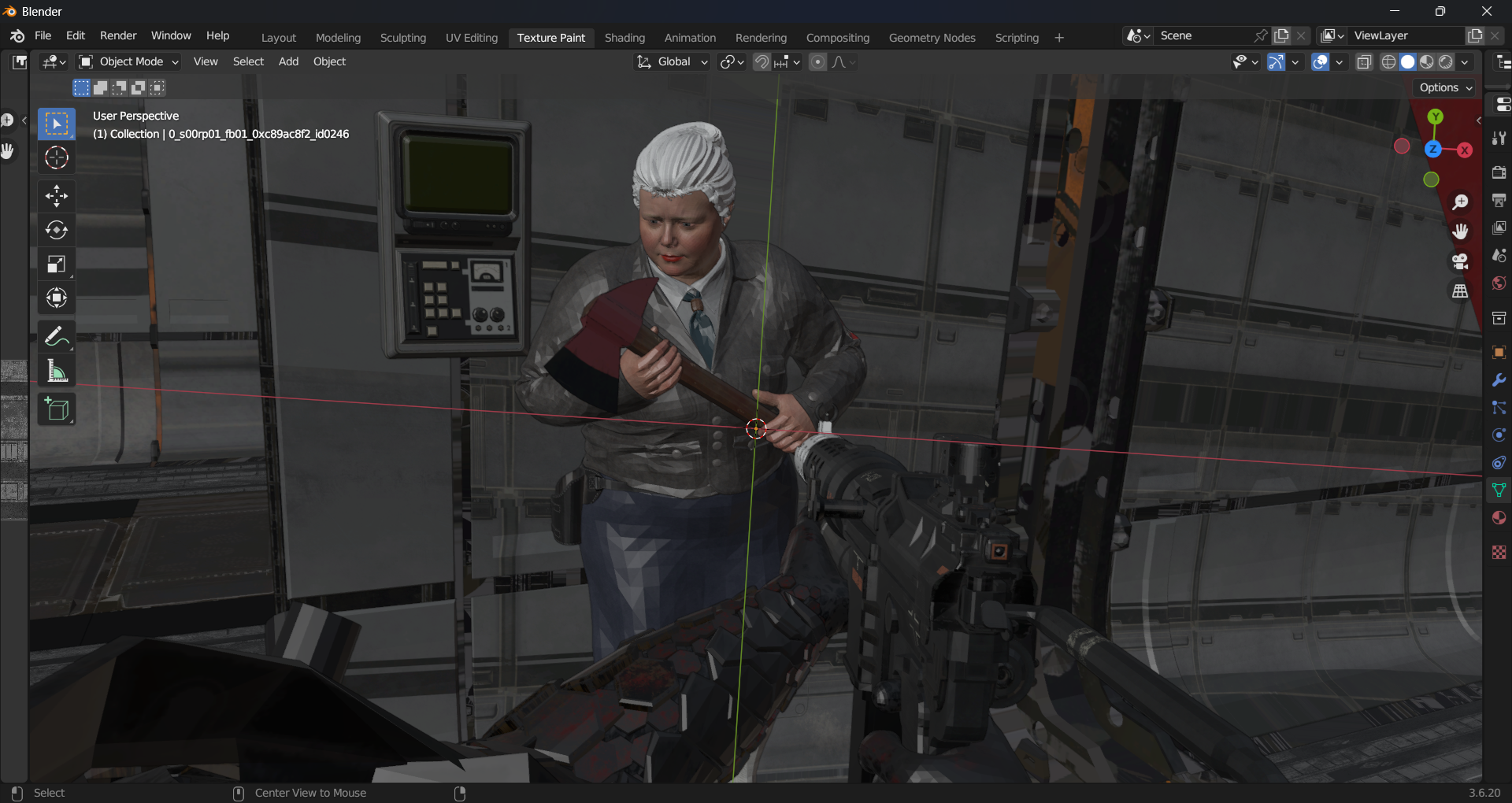
Task: Pick the Rotate tool
Action: click(x=57, y=230)
